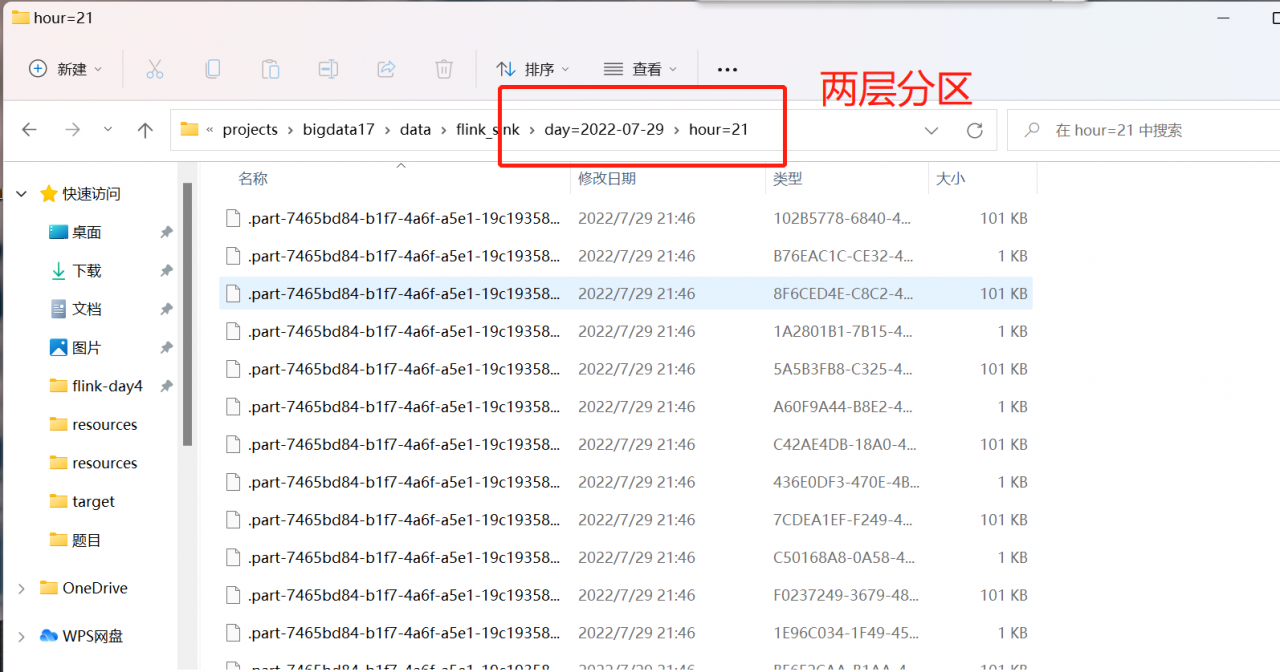Sort by Date modified (修改日期) column header
1280x672 pixels.
(x=607, y=178)
